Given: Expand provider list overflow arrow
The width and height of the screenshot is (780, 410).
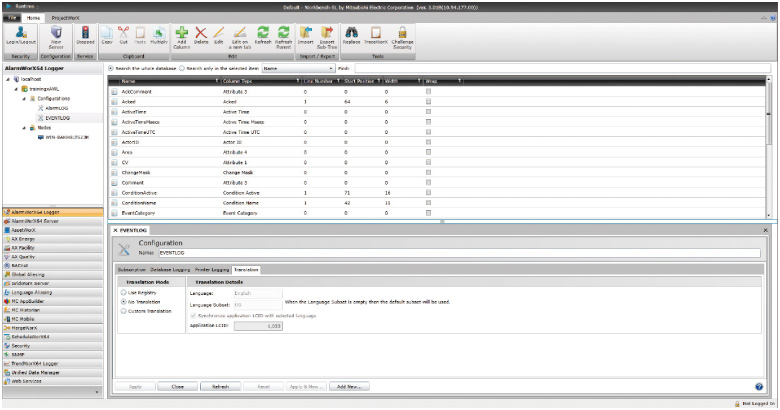Looking at the screenshot, I should [97, 392].
